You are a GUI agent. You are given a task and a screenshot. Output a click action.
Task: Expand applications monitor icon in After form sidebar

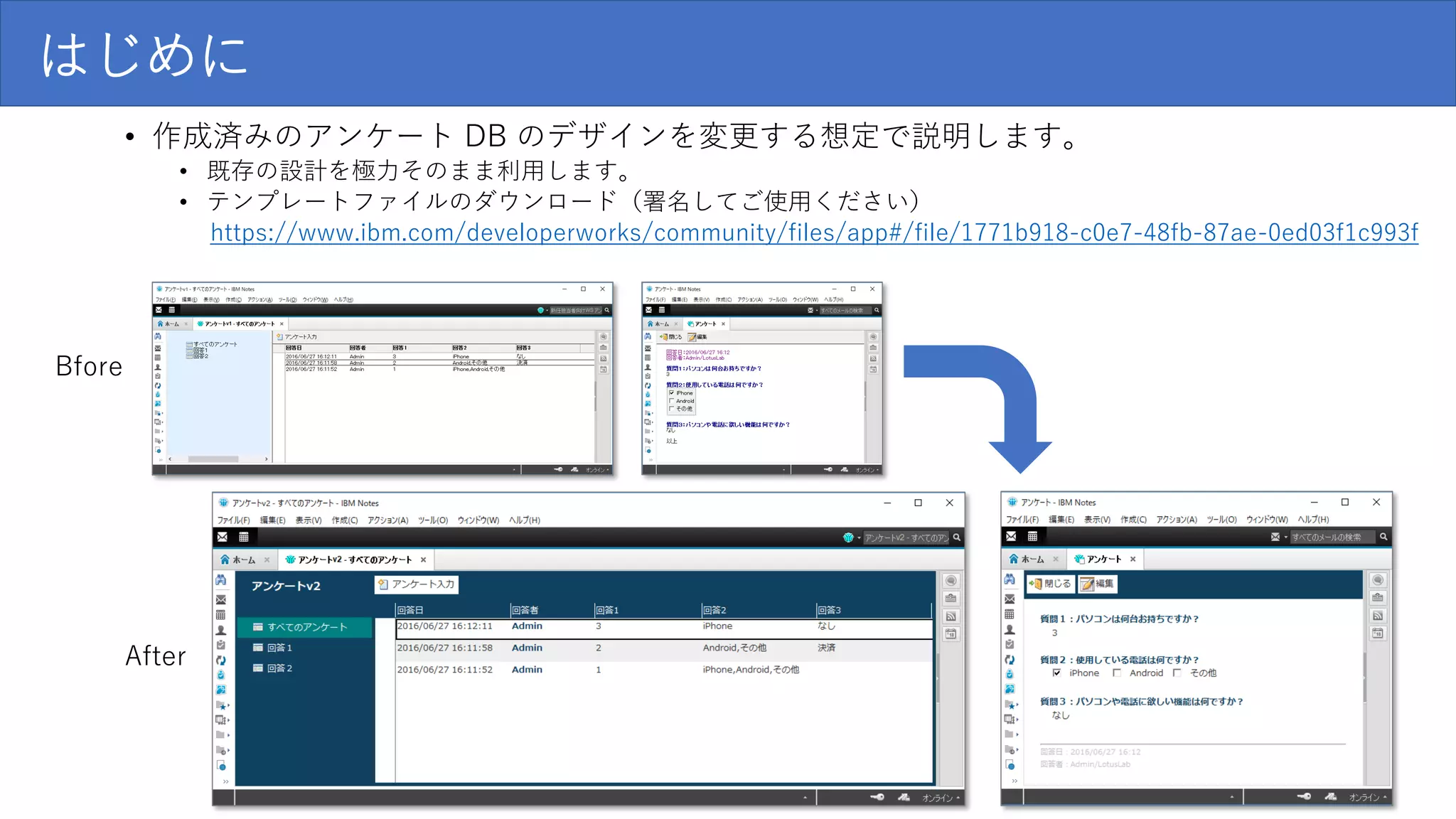[1011, 719]
